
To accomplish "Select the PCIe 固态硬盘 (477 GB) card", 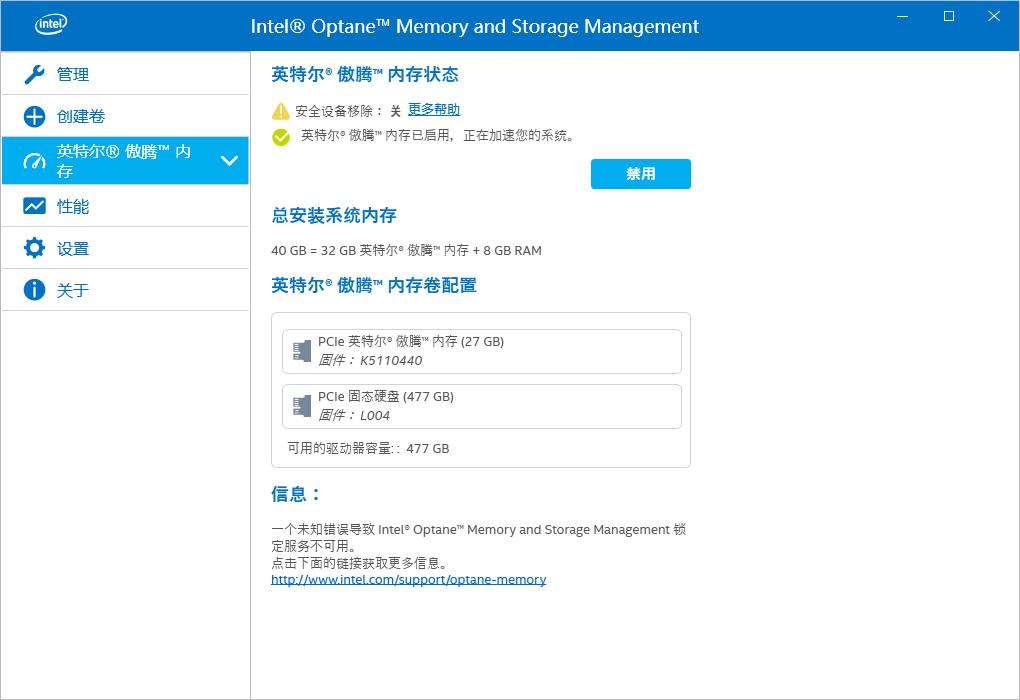I will (481, 407).
